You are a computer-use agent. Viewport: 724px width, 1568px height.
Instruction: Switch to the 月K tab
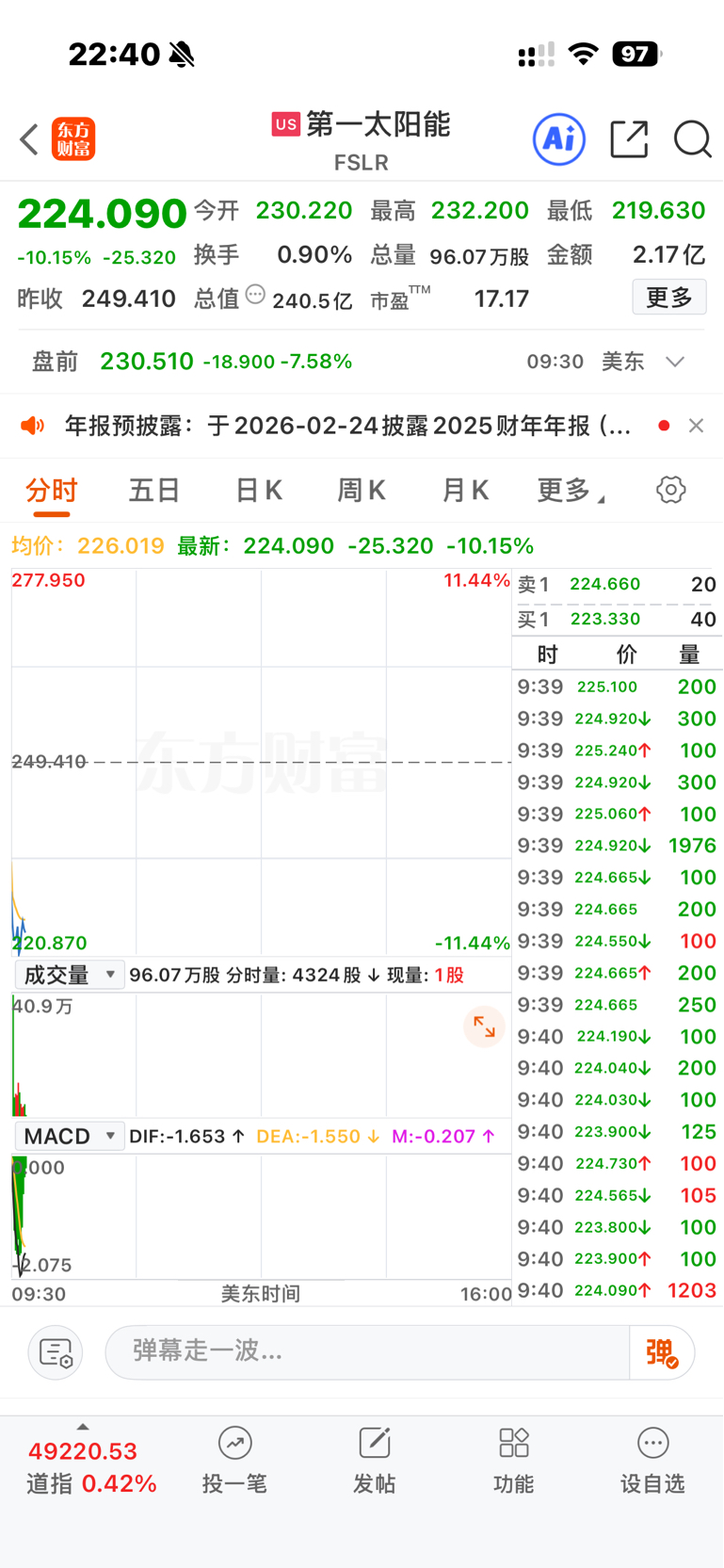[x=465, y=491]
